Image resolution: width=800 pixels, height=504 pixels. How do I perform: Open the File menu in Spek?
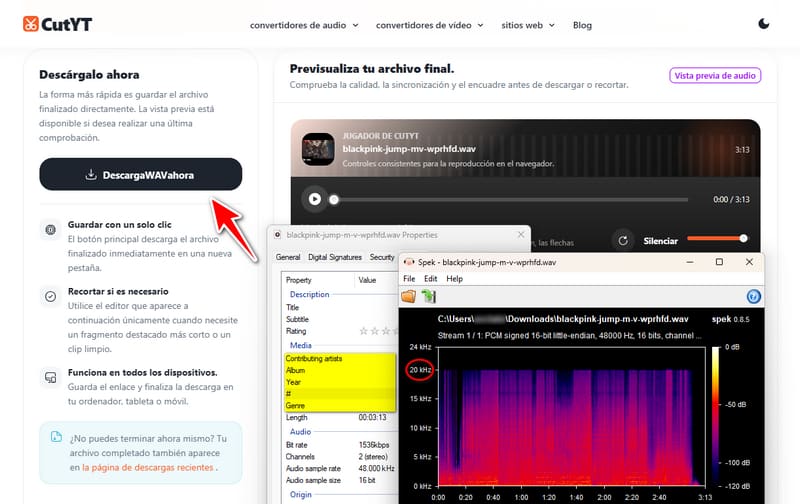(409, 279)
